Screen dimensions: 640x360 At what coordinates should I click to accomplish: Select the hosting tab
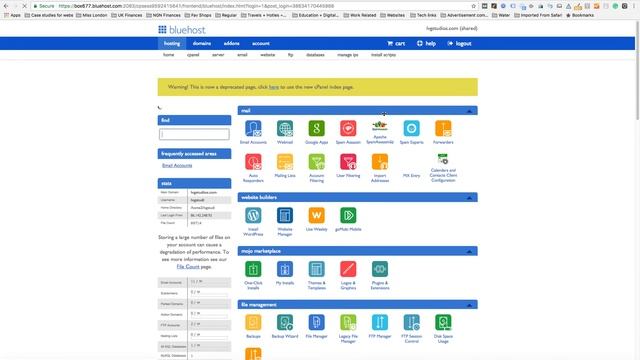pyautogui.click(x=172, y=43)
